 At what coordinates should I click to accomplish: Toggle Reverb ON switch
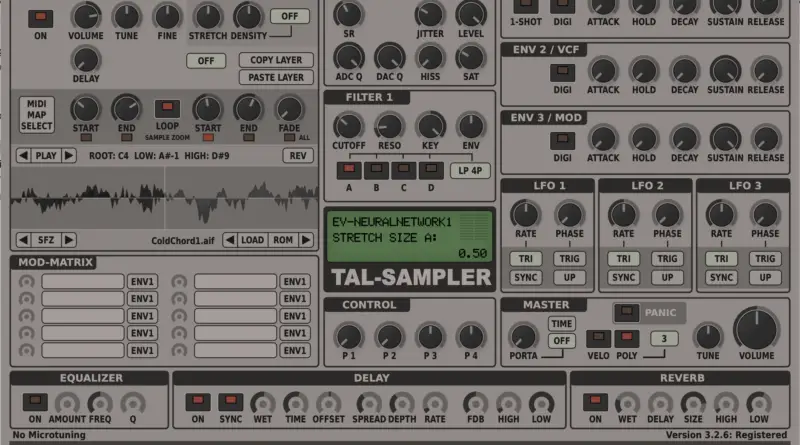click(x=595, y=402)
